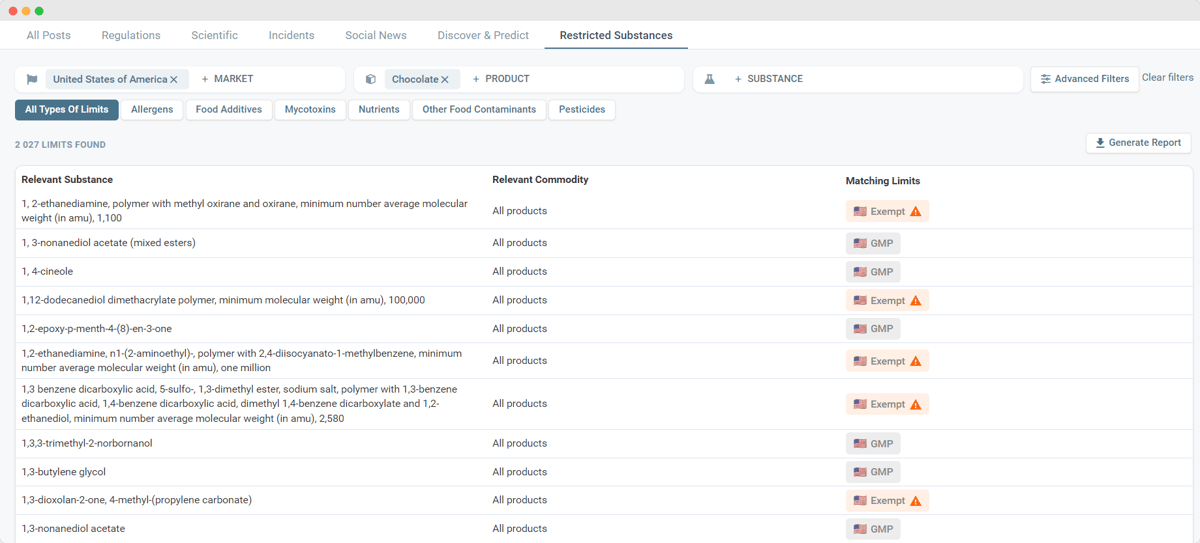1200x543 pixels.
Task: Open Advanced Filters panel
Action: click(1084, 79)
